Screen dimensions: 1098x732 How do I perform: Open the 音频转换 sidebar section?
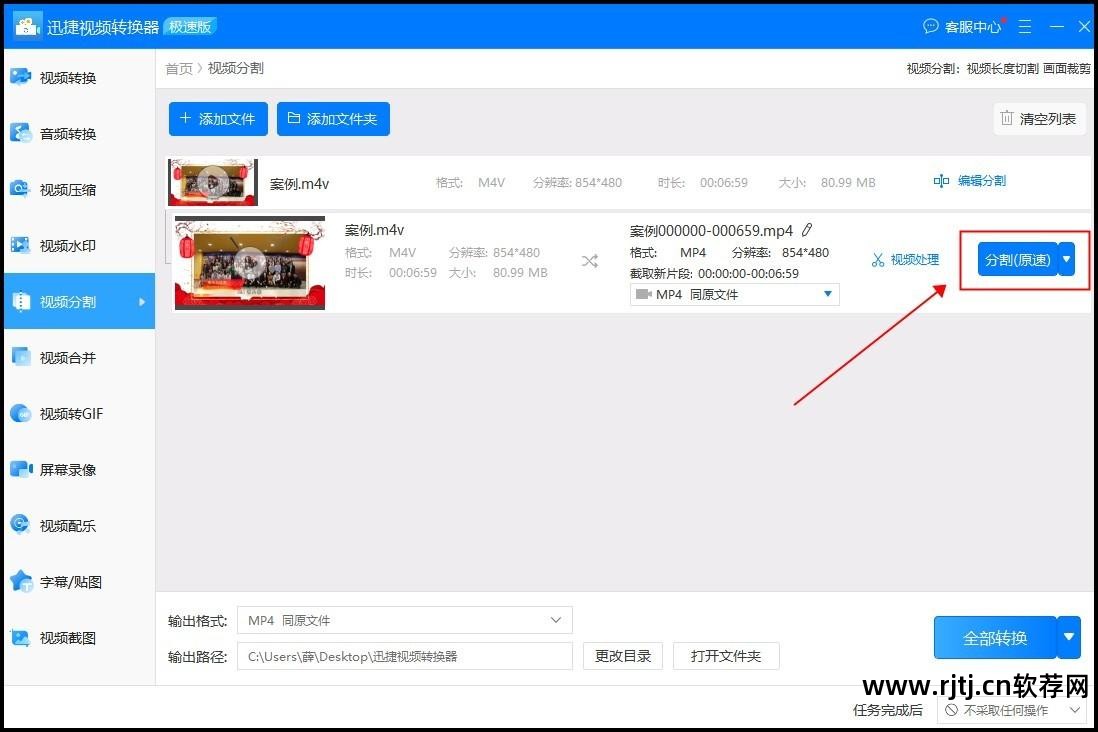point(78,134)
